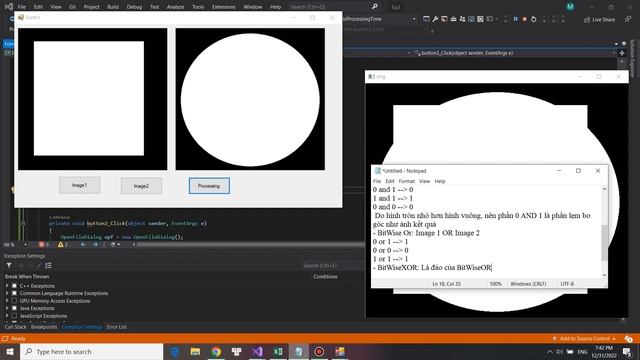Click the red record app taskbar icon
Screen dimensions: 640x360
pos(319,351)
